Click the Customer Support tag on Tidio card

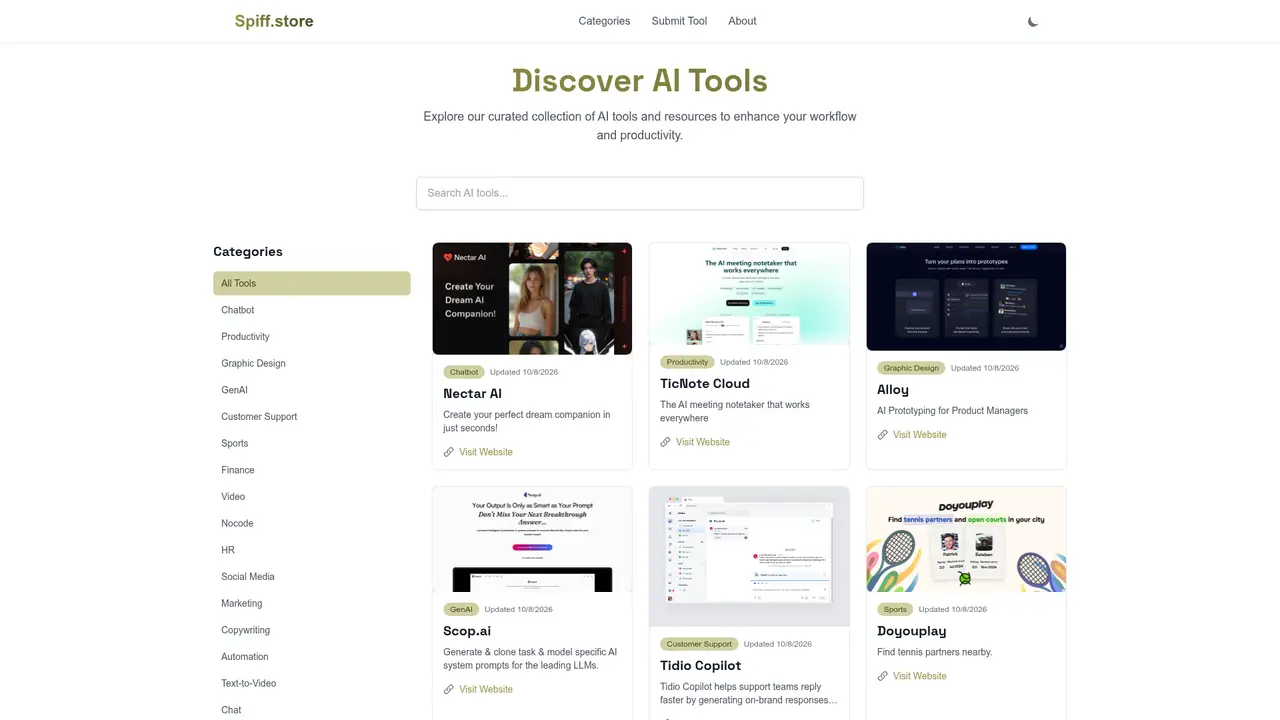(x=699, y=644)
